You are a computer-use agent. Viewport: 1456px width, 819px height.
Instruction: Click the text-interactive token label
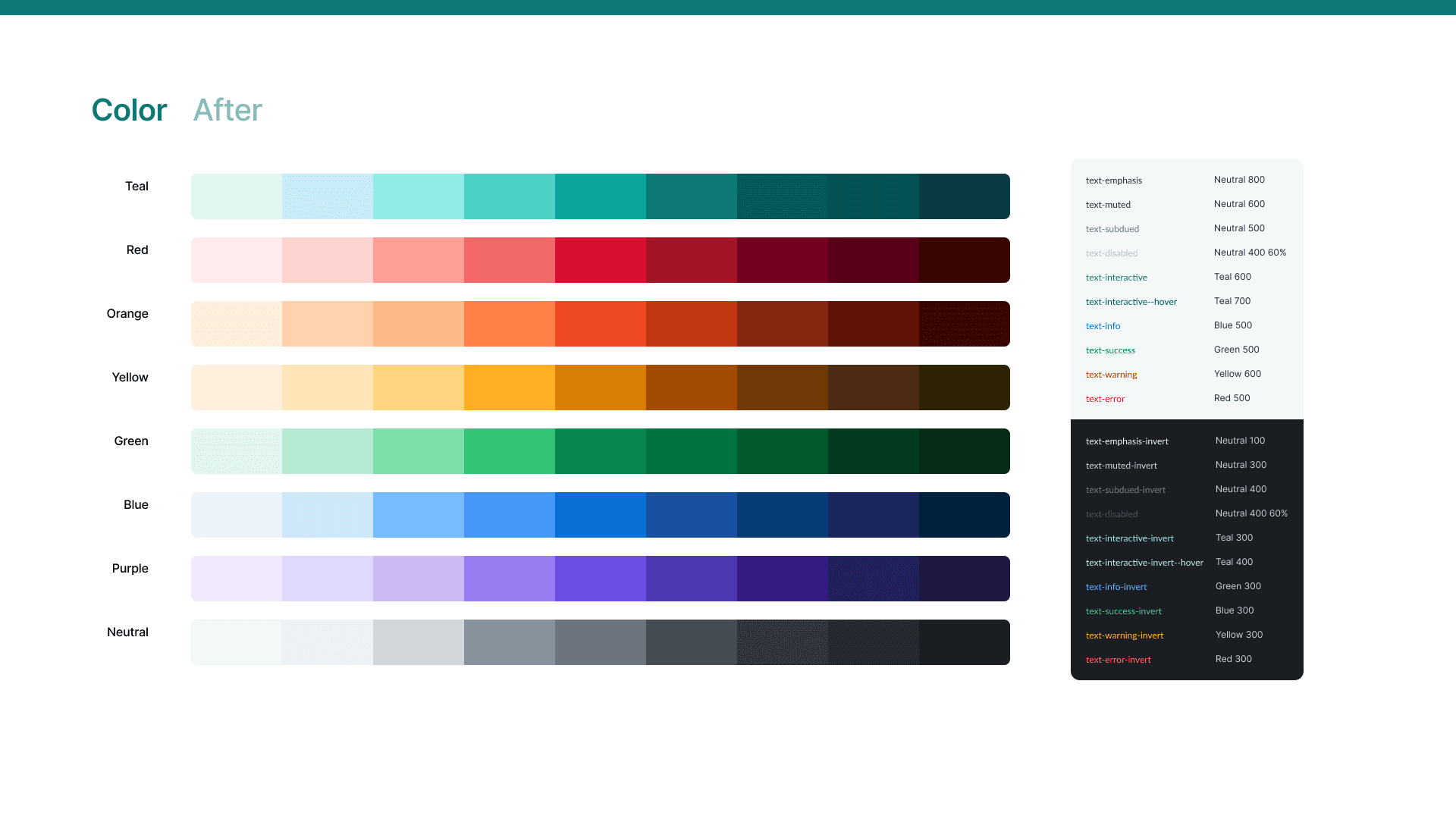point(1116,278)
